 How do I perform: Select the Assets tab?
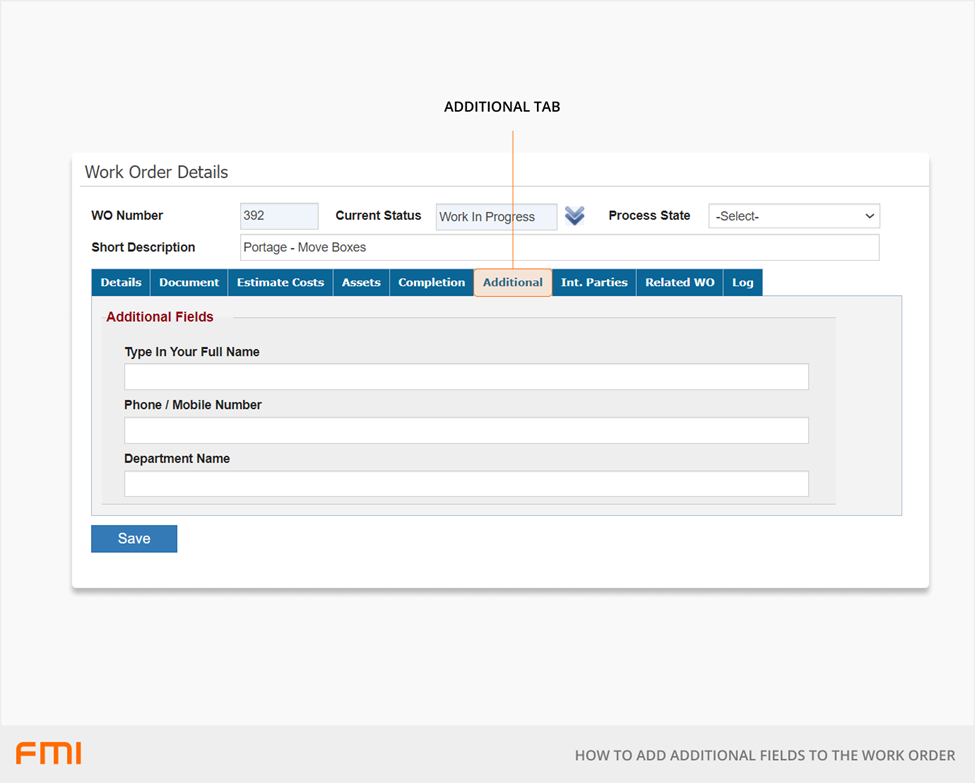(x=361, y=283)
